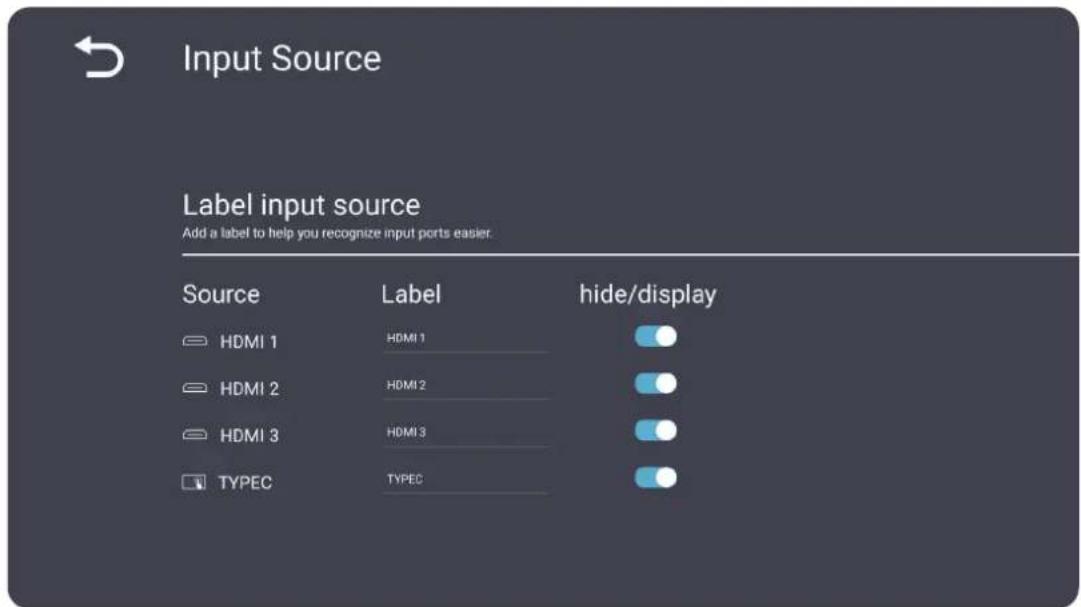Image resolution: width=1081 pixels, height=607 pixels.
Task: Click the TYPEC source icon
Action: (194, 482)
